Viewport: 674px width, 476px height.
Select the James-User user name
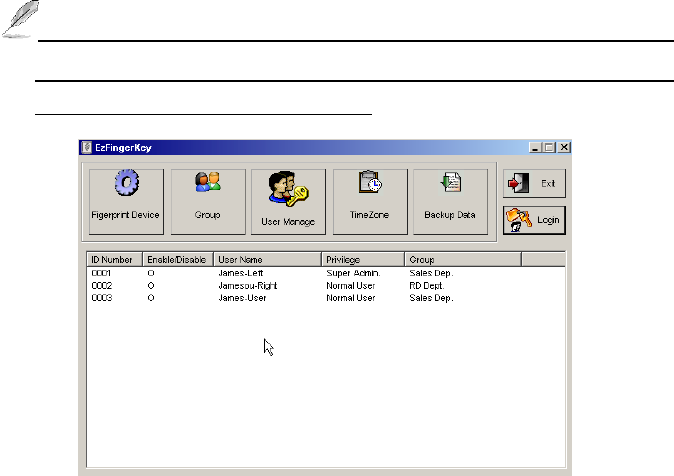click(x=242, y=298)
